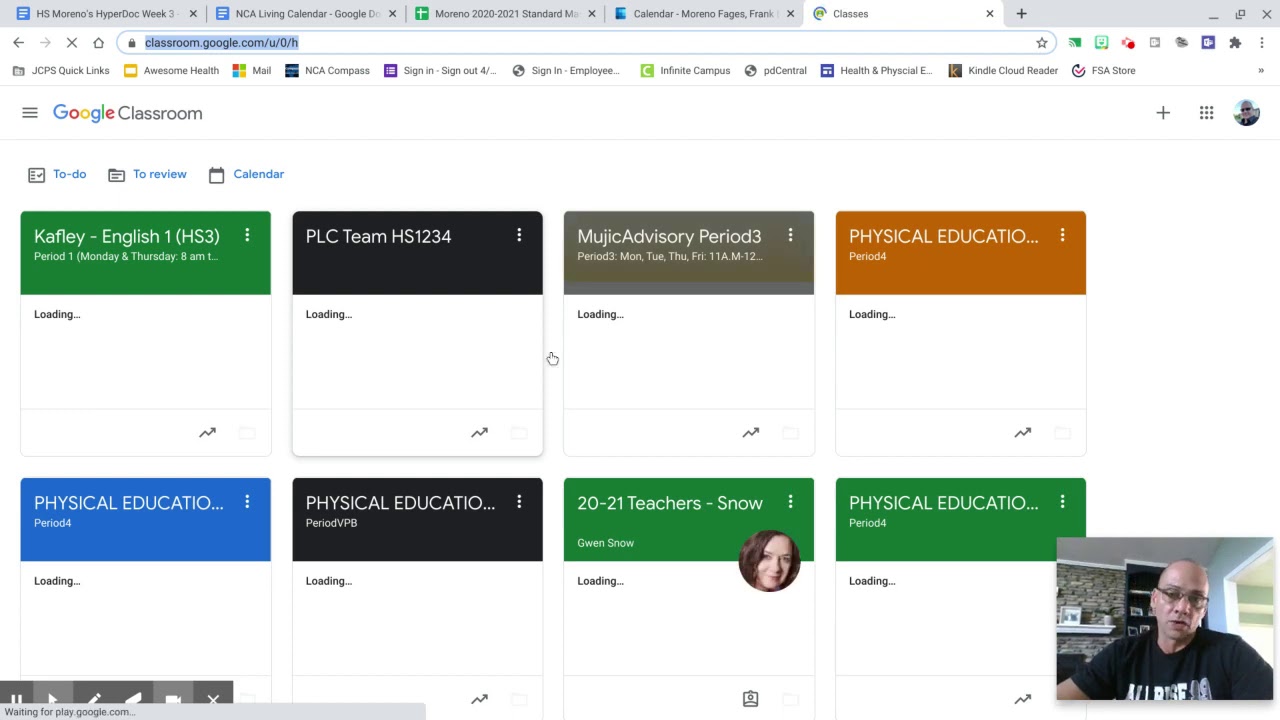Viewport: 1280px width, 720px height.
Task: Open your work icon on 20-21 Teachers card
Action: click(x=751, y=699)
